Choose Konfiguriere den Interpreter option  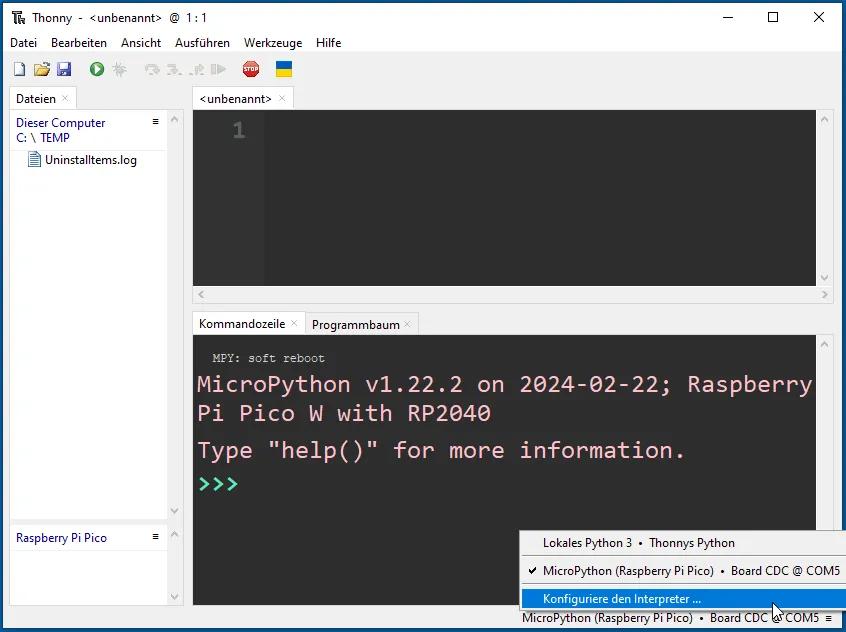coord(621,598)
